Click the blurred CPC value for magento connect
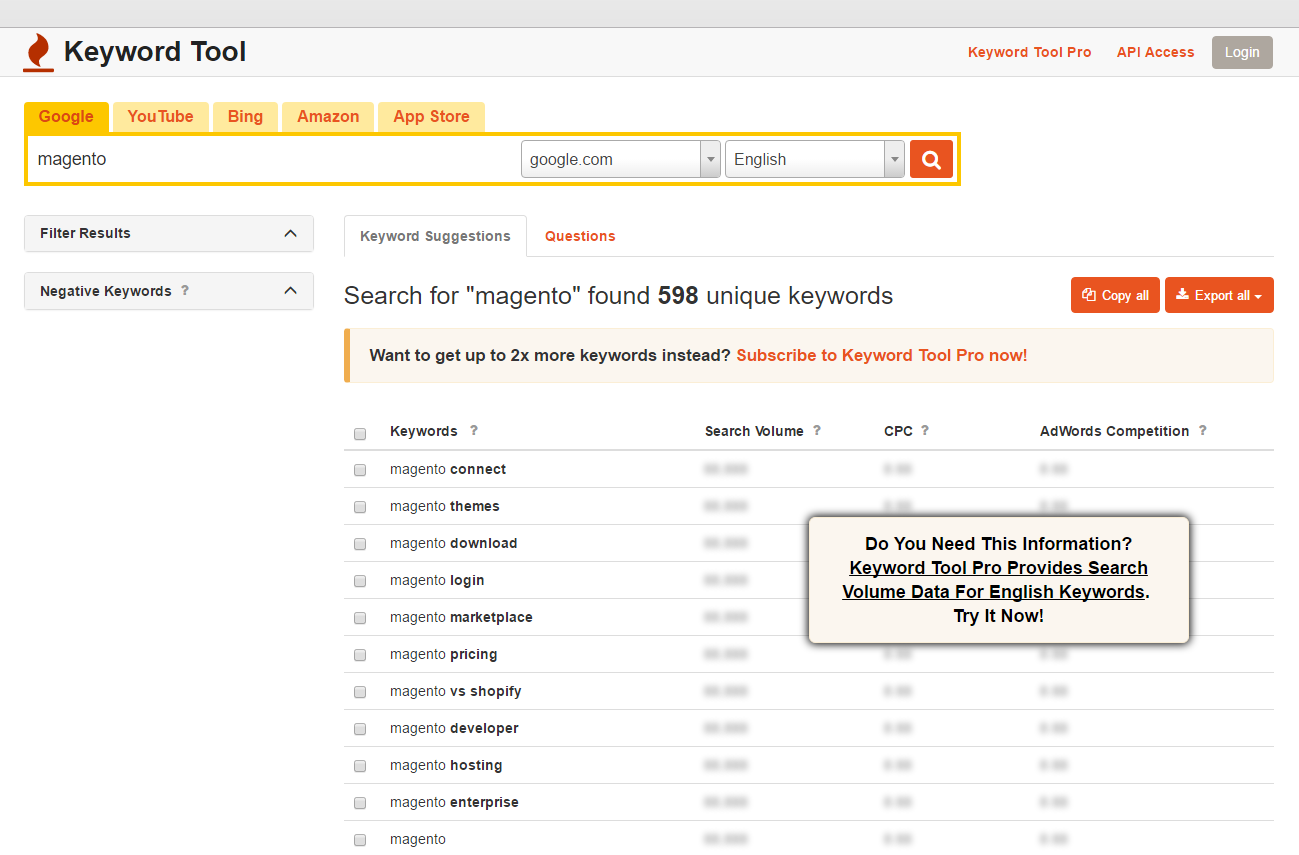 pyautogui.click(x=898, y=469)
